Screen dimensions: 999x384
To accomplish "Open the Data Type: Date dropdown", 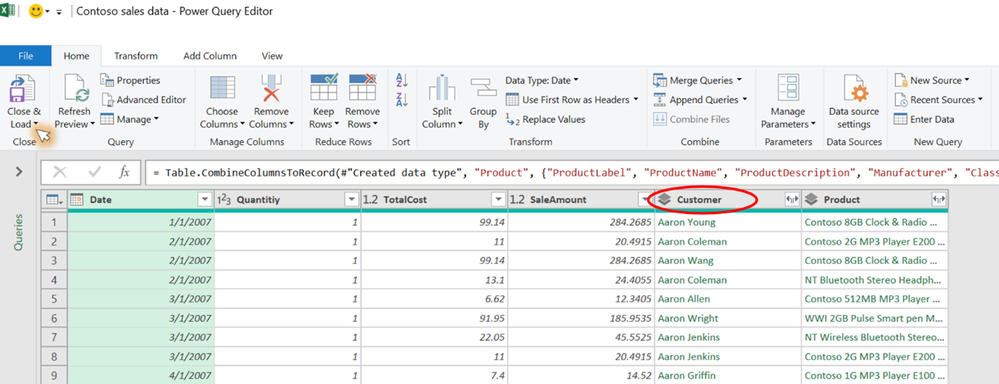I will [542, 80].
